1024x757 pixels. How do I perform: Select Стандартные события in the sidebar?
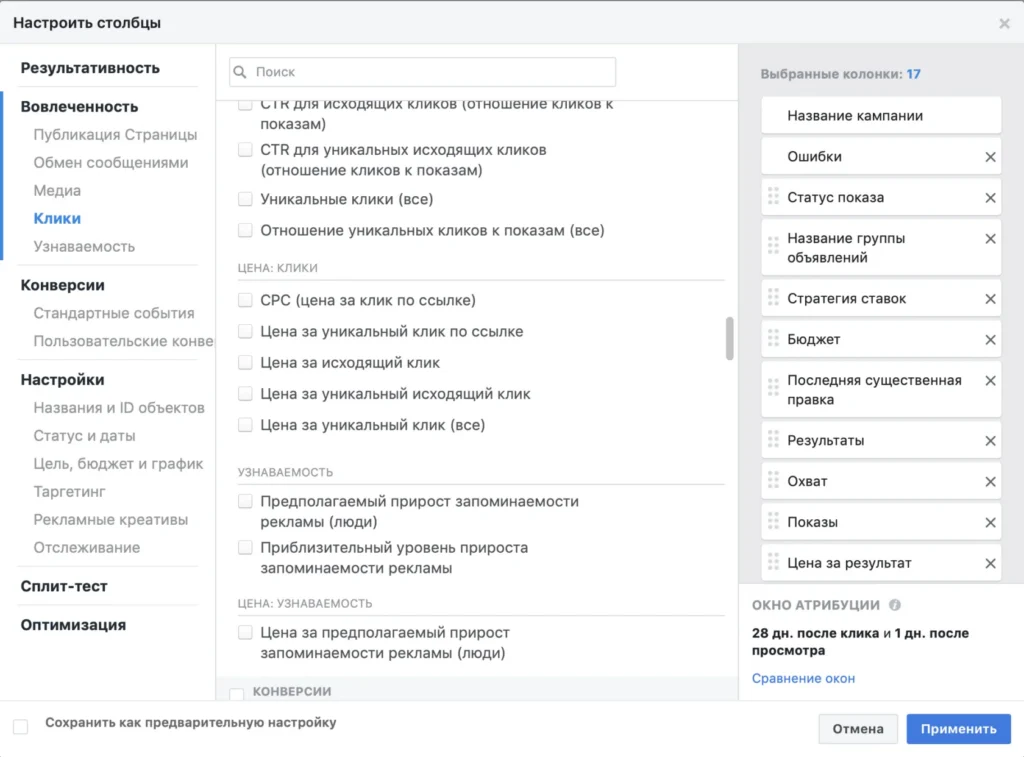point(114,314)
